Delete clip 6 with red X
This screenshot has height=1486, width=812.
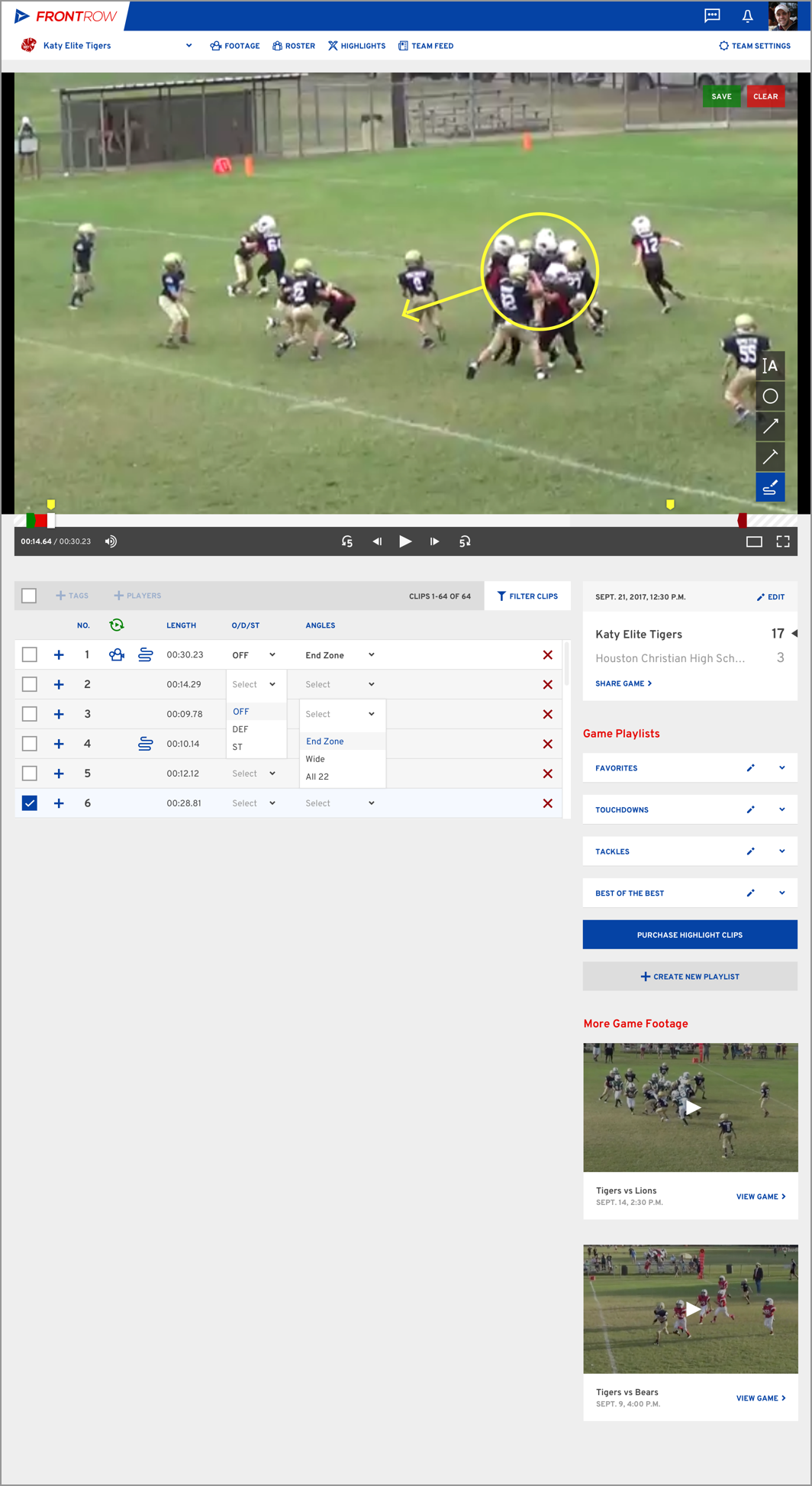tap(547, 803)
